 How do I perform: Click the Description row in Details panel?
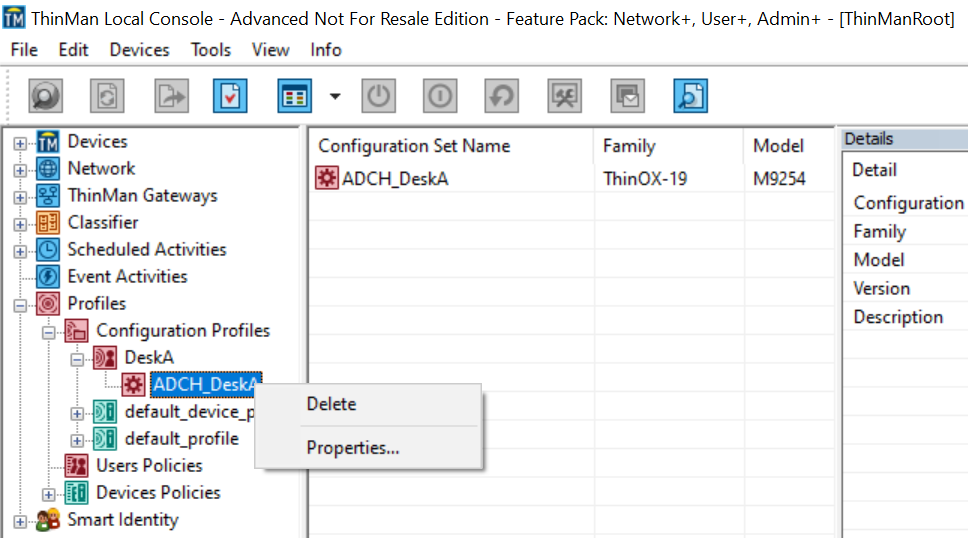click(905, 317)
